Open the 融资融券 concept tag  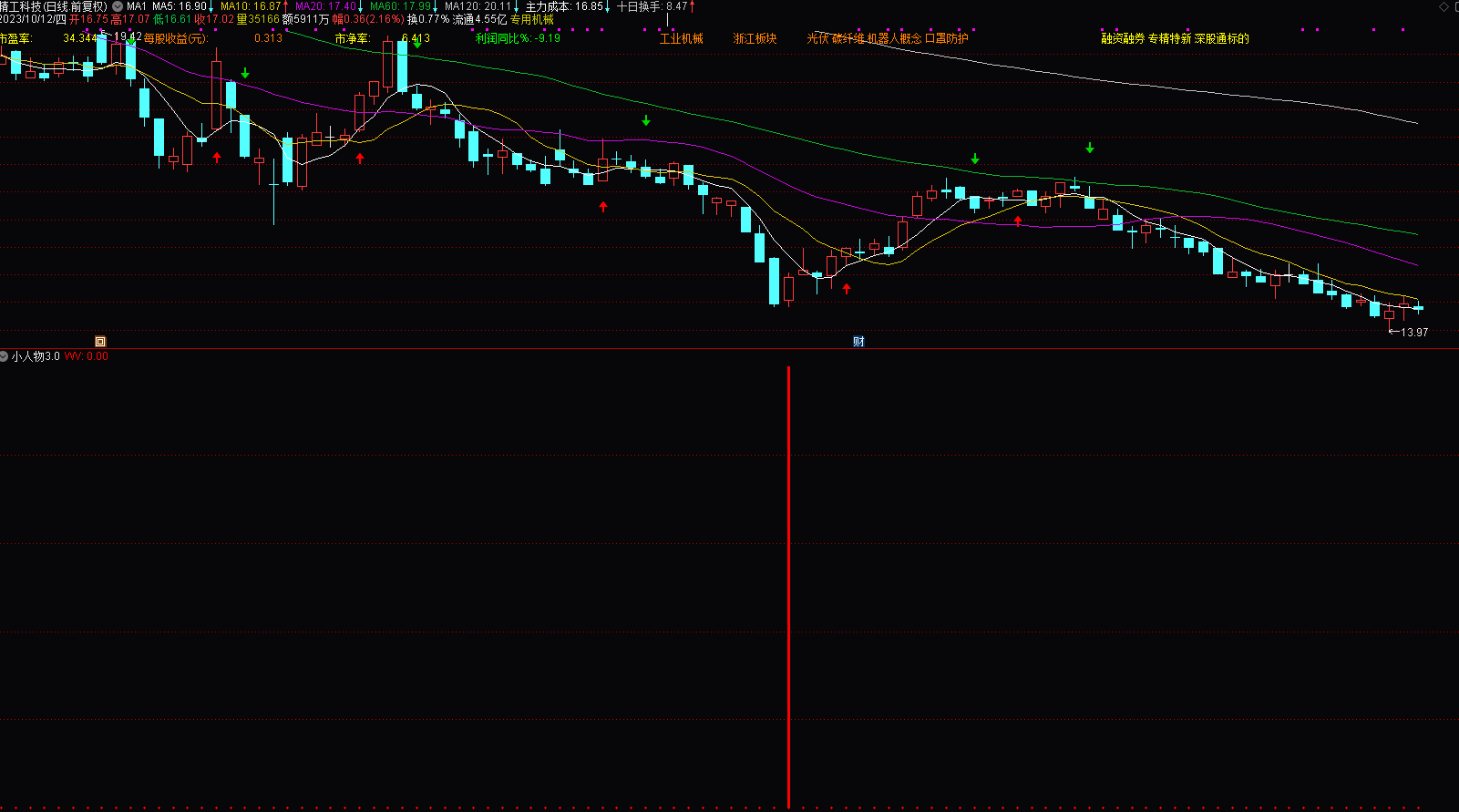1123,38
